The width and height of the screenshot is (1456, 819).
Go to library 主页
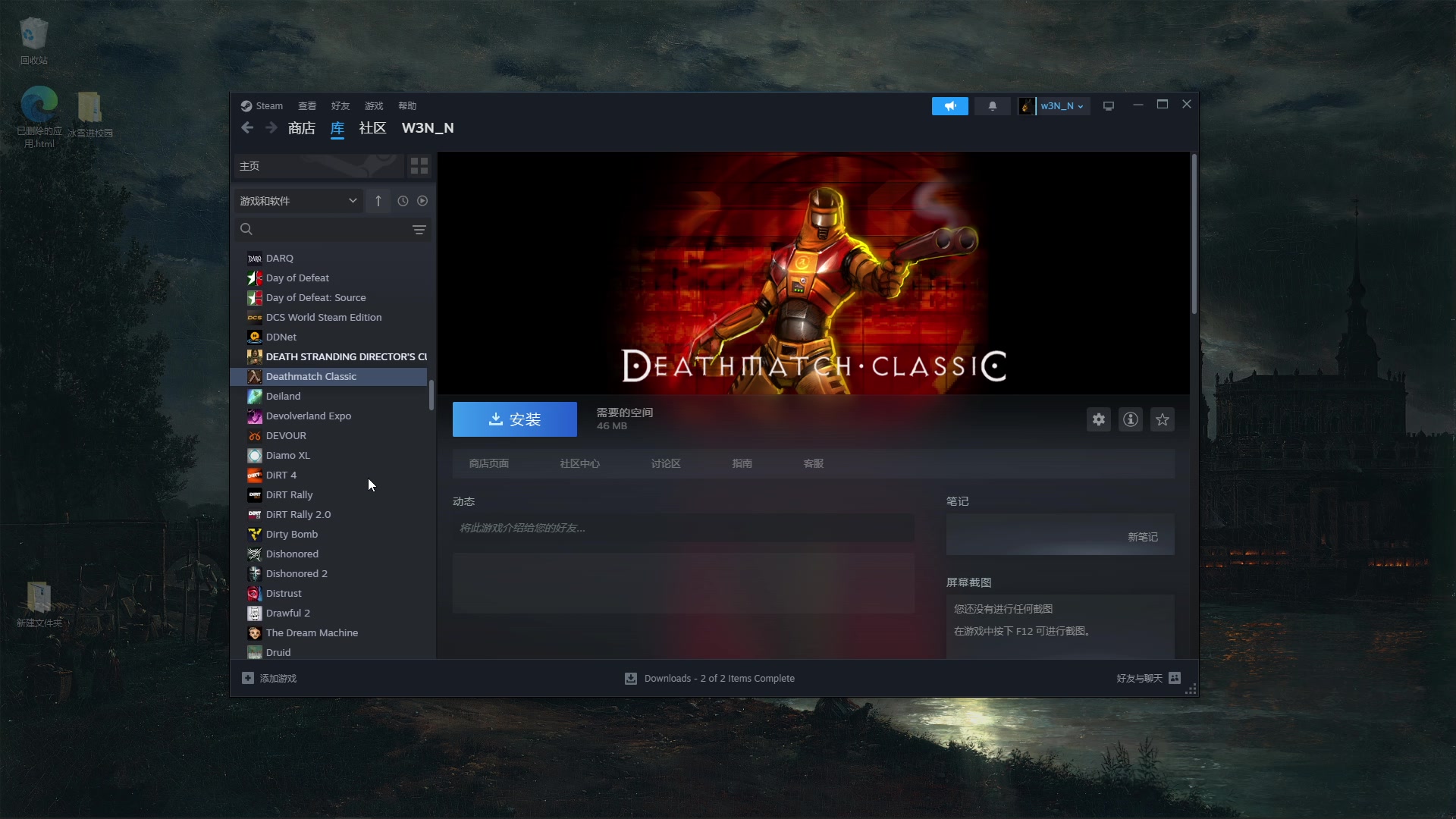pyautogui.click(x=318, y=166)
